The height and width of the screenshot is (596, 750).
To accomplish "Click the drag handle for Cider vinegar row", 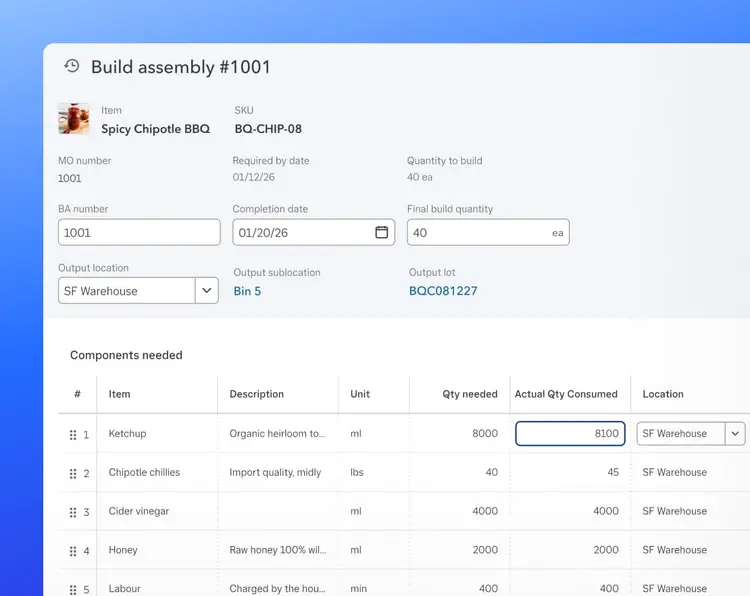I will pos(73,512).
